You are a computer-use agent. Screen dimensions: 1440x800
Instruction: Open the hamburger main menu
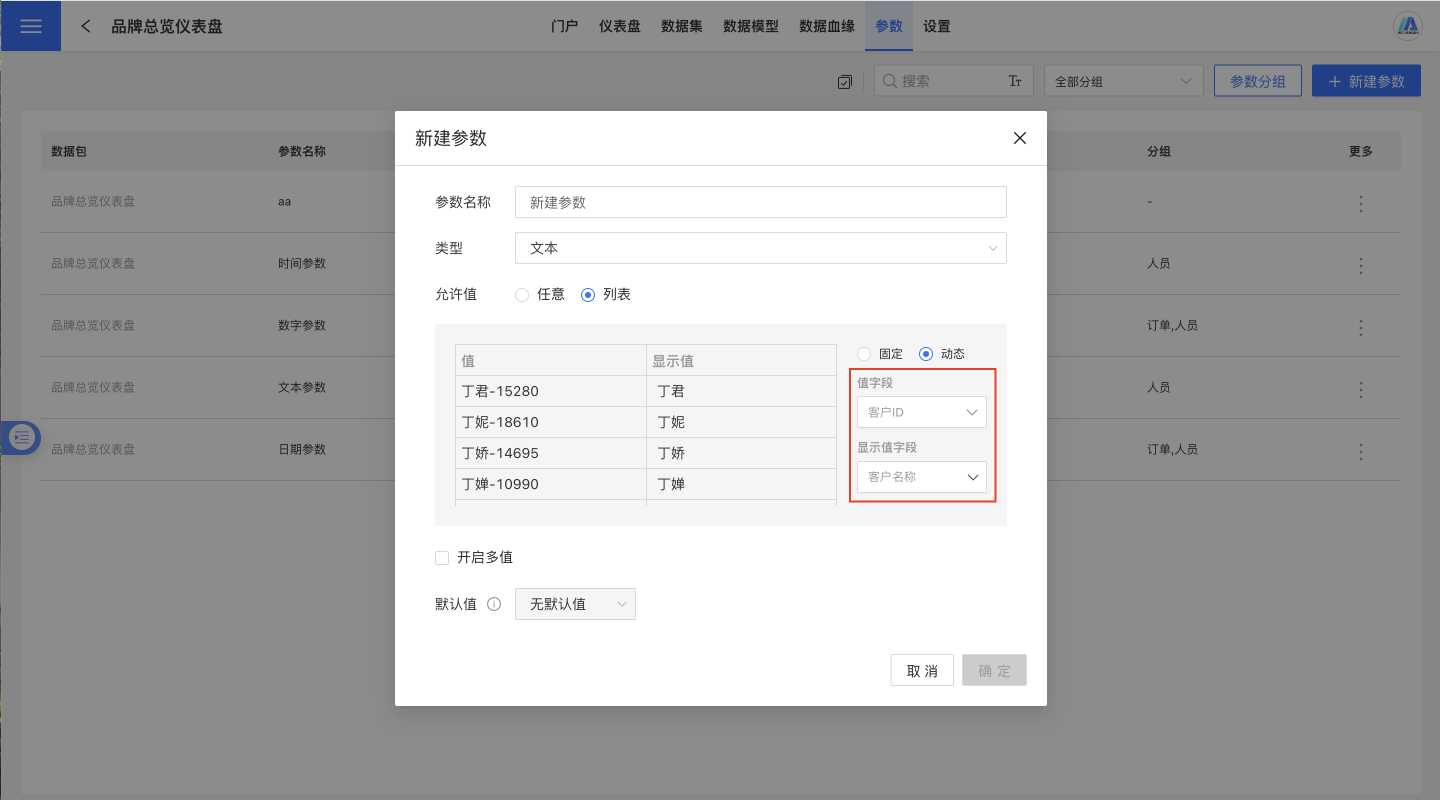(x=30, y=26)
